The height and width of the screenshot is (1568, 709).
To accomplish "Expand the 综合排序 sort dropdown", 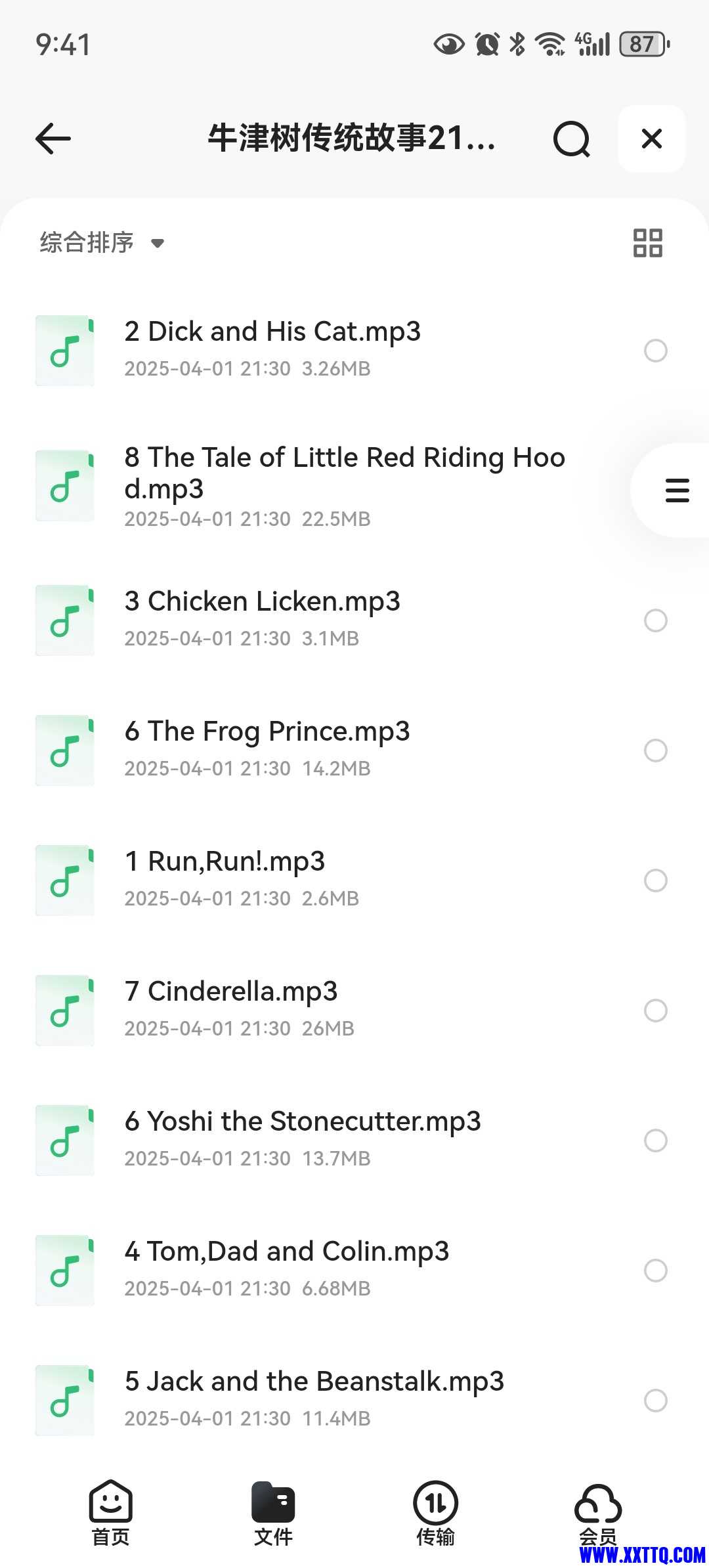I will pos(102,242).
